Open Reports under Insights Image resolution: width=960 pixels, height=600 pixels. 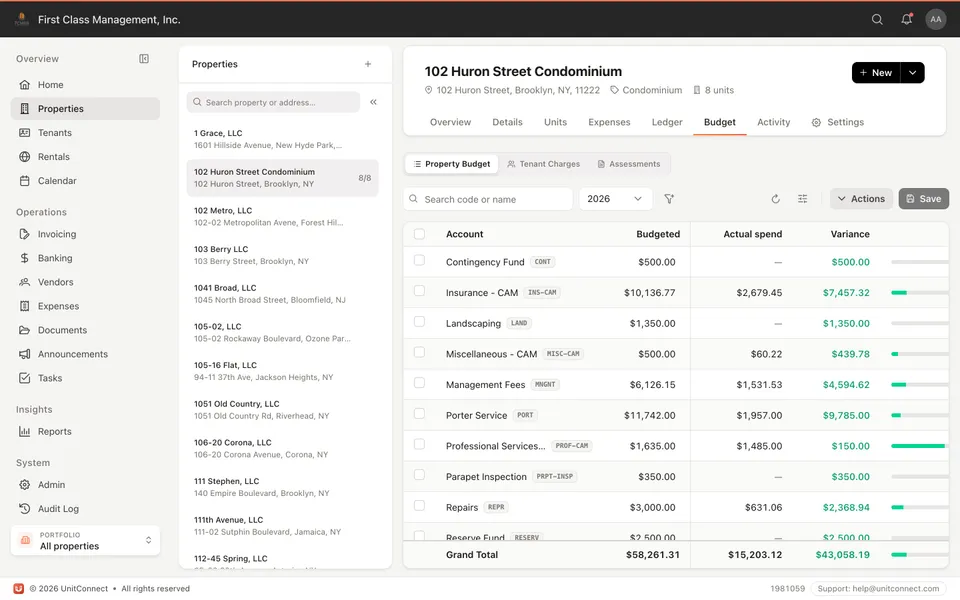(x=85, y=431)
